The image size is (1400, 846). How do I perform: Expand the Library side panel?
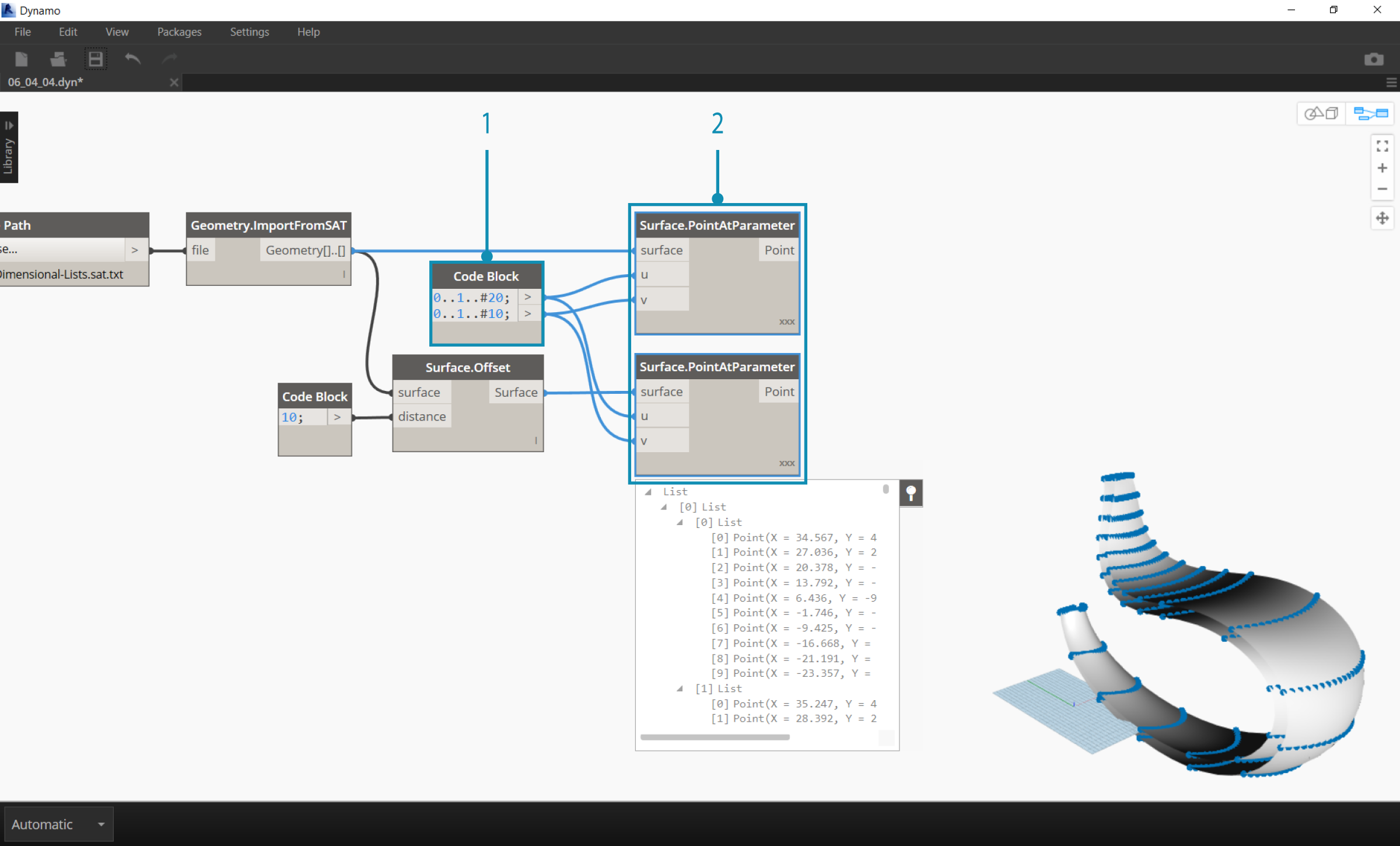coord(9,147)
